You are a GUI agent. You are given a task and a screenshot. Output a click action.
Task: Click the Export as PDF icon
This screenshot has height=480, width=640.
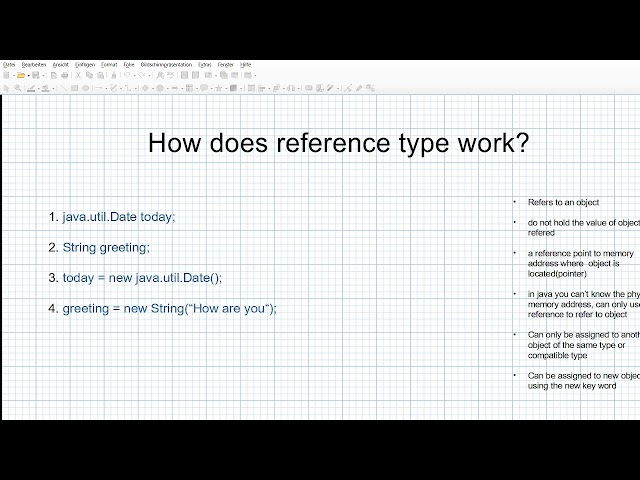coord(54,75)
